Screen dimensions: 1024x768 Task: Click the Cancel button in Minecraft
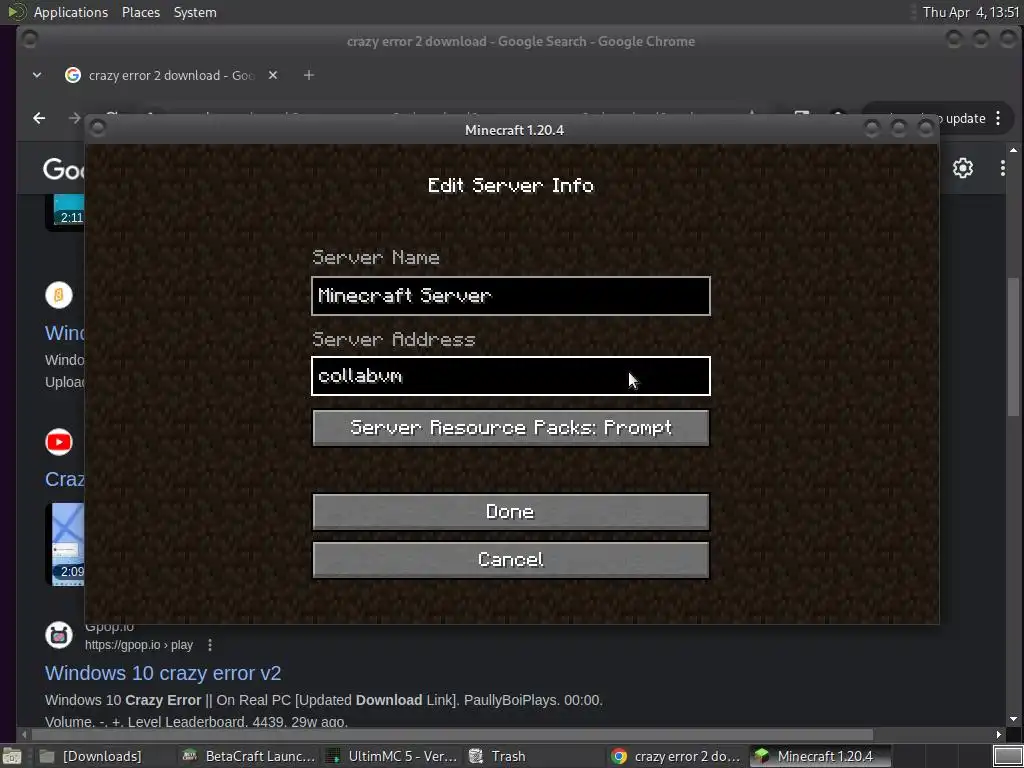511,560
